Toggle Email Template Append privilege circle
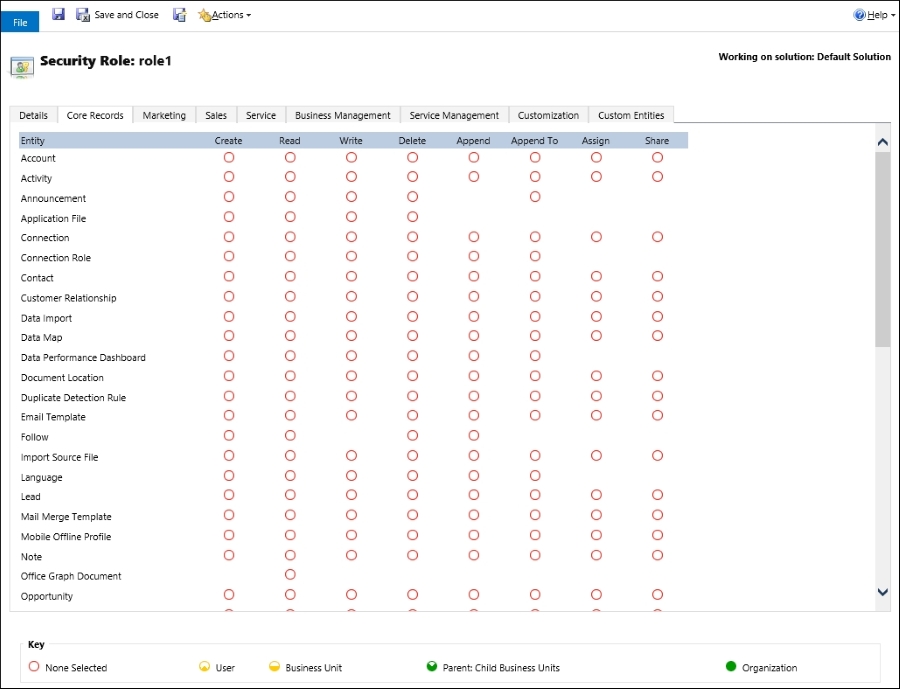The width and height of the screenshot is (900, 689). pyautogui.click(x=474, y=415)
